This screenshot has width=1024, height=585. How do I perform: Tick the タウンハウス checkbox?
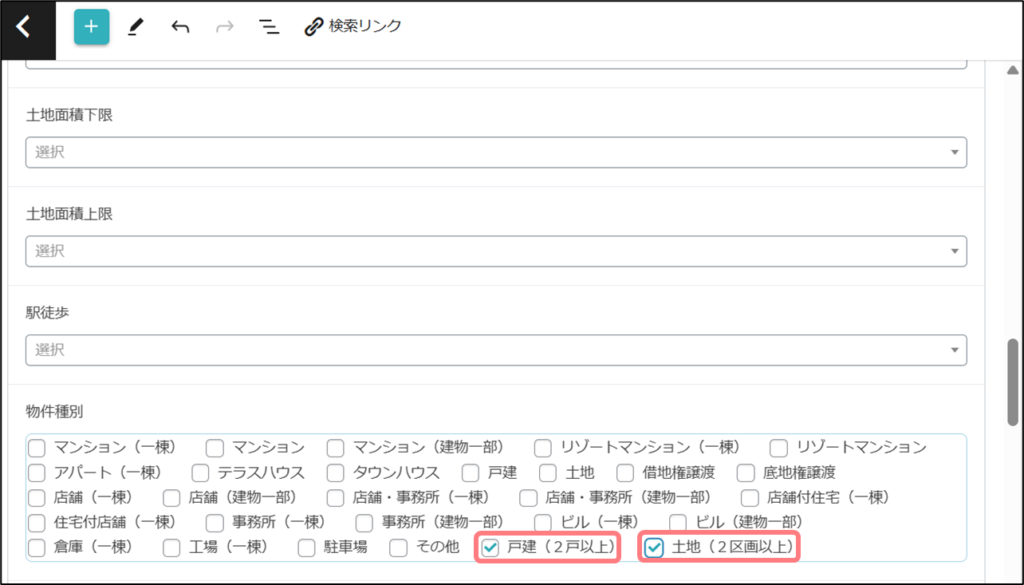337,472
